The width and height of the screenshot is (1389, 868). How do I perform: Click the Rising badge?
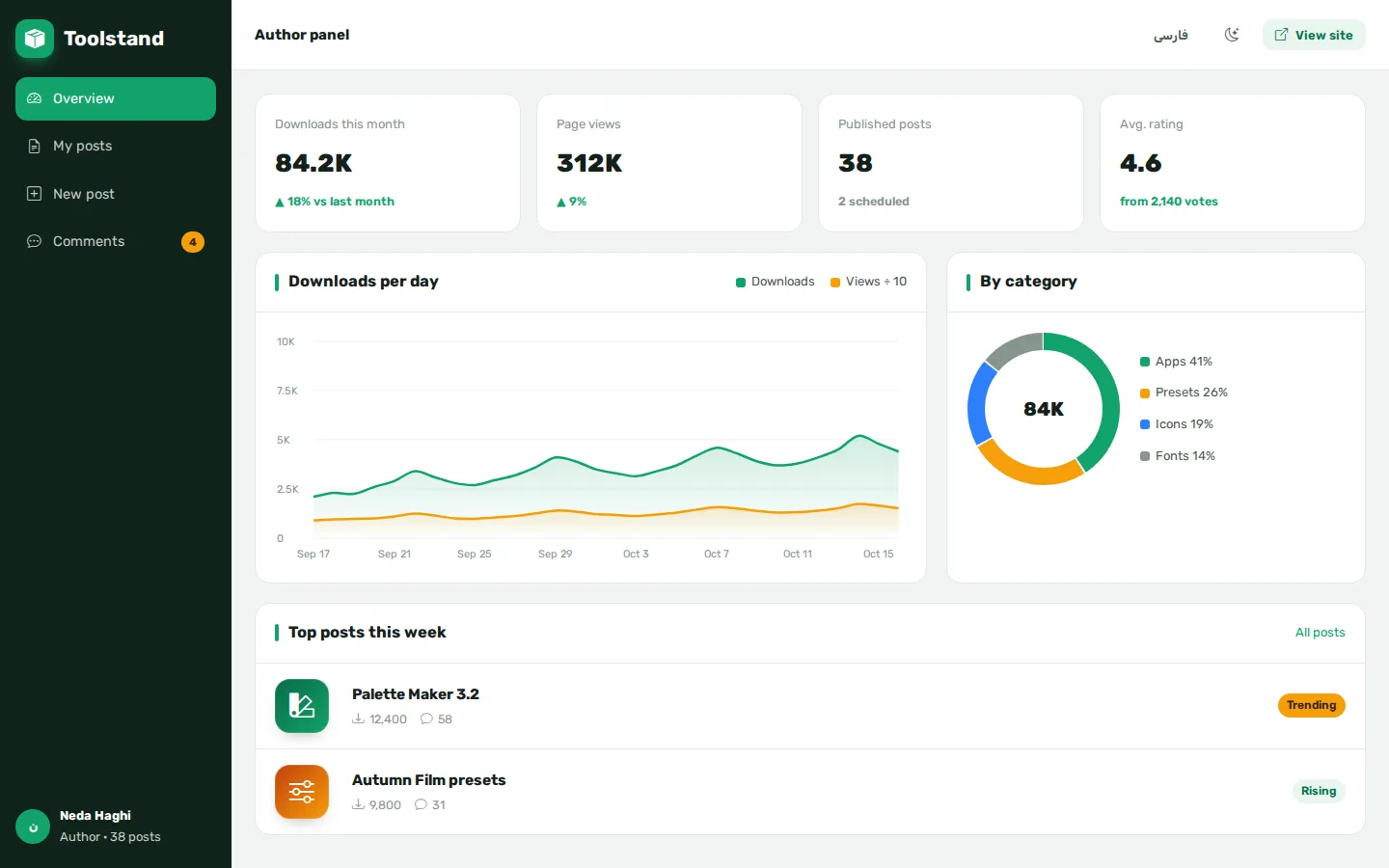[x=1319, y=791]
